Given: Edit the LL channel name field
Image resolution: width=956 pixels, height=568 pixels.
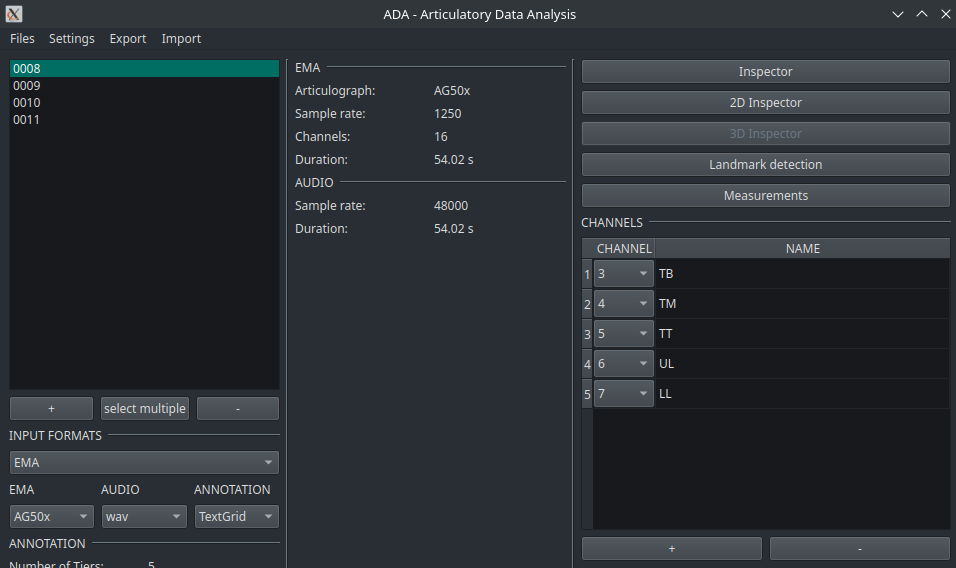Looking at the screenshot, I should (x=800, y=394).
